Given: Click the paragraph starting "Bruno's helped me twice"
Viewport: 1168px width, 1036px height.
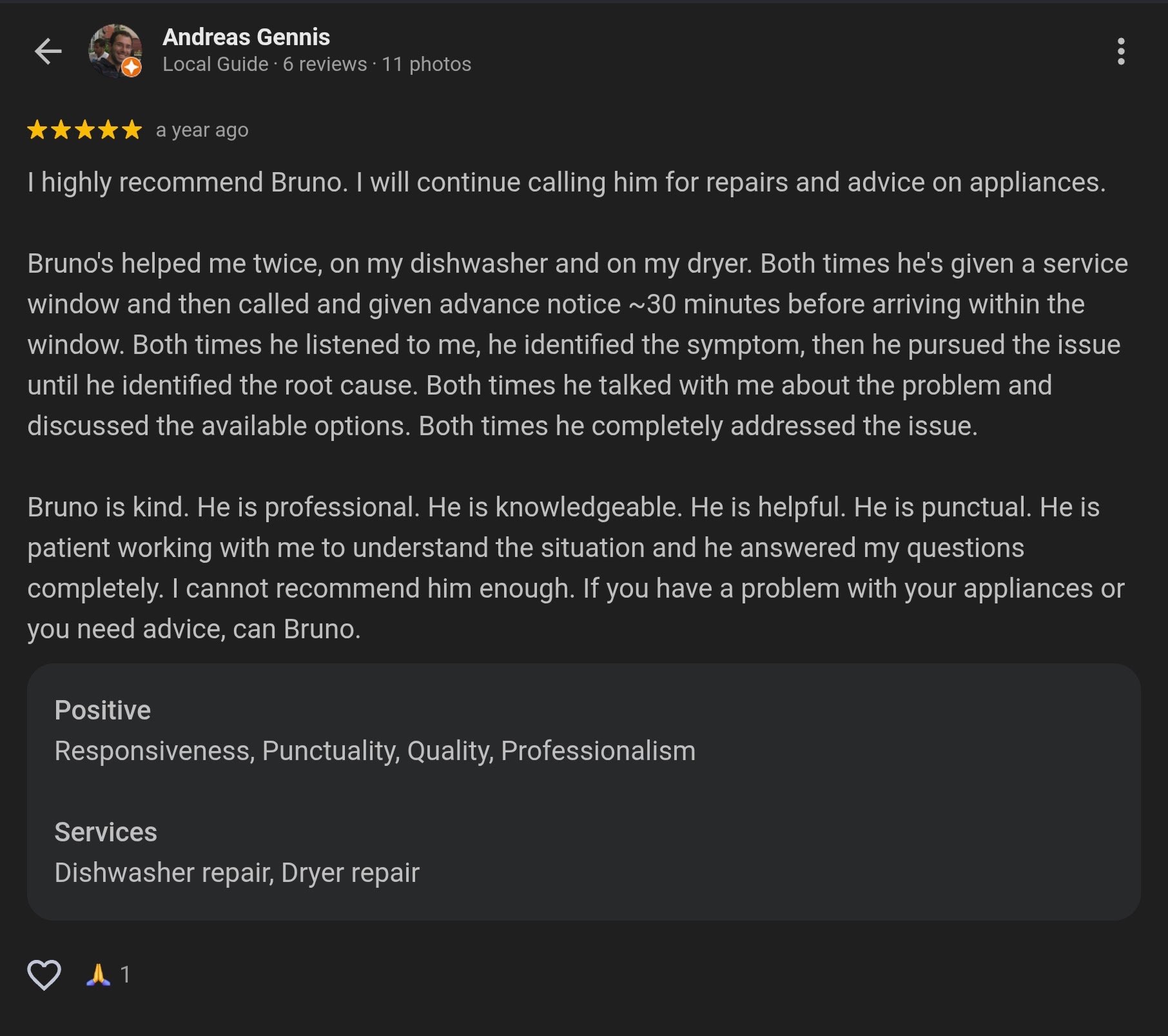Looking at the screenshot, I should (x=577, y=344).
